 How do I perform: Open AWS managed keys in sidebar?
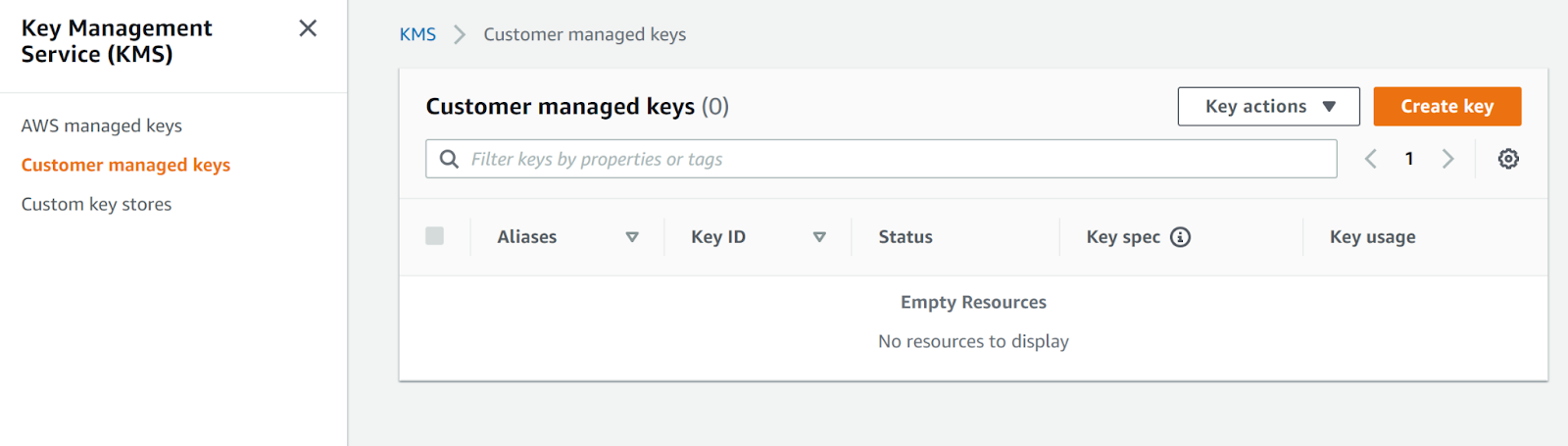[x=102, y=125]
